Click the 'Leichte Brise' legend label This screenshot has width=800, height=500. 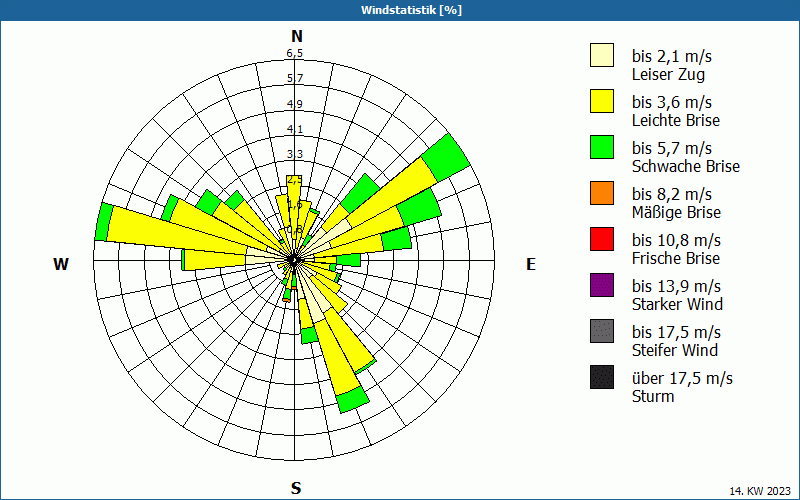click(x=676, y=120)
